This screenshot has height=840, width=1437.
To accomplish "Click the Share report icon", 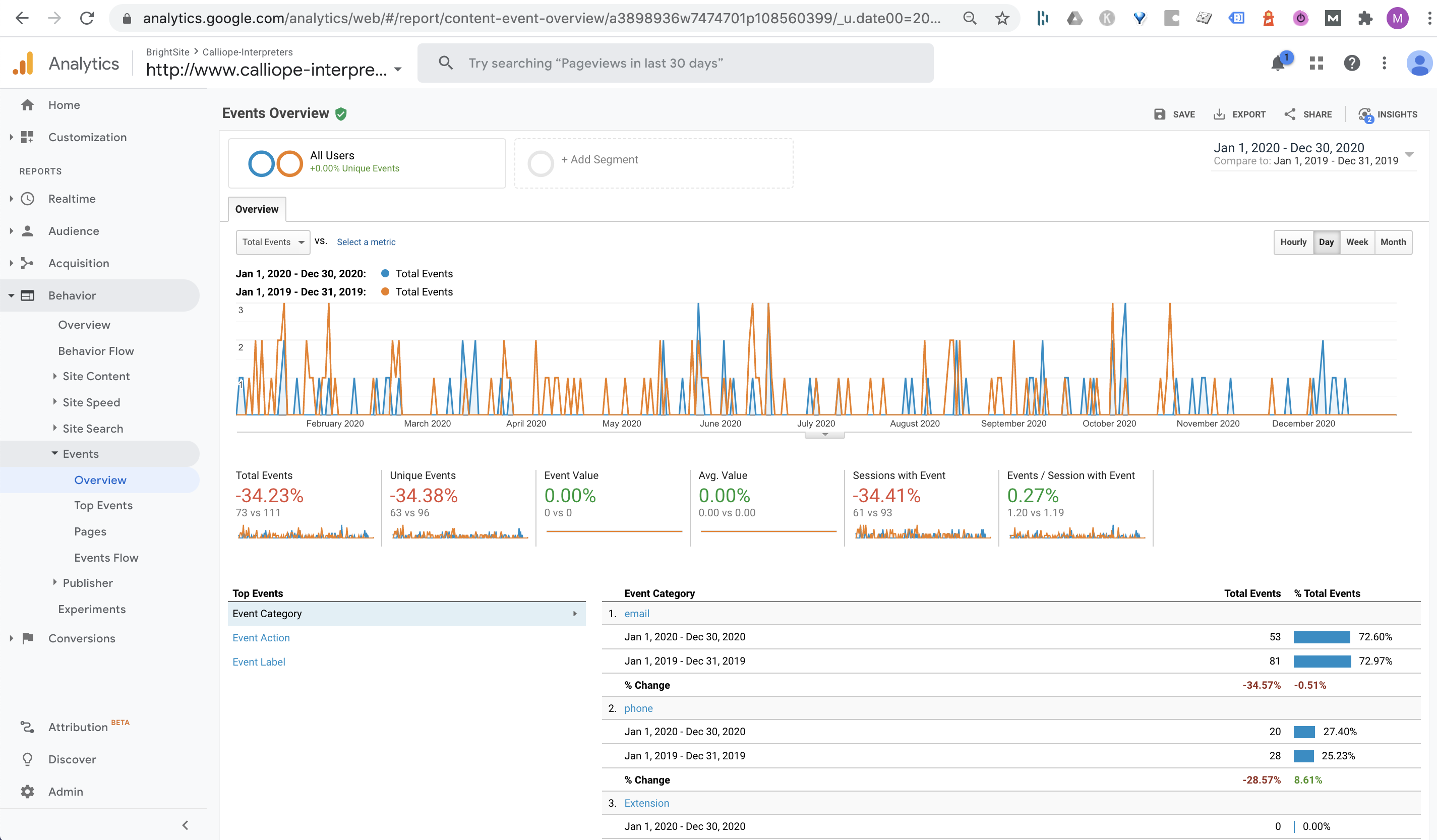I will tap(1290, 114).
